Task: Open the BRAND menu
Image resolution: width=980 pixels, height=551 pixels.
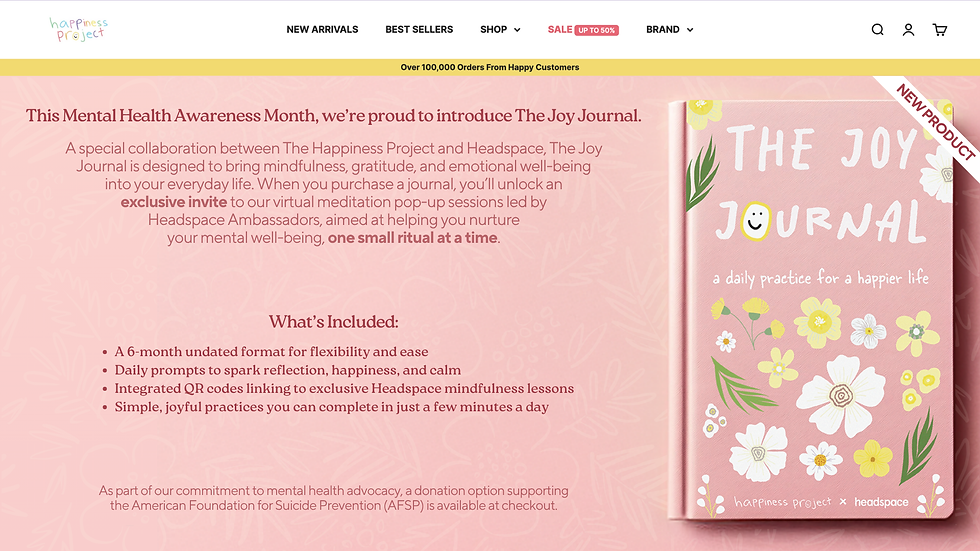Action: coord(662,29)
